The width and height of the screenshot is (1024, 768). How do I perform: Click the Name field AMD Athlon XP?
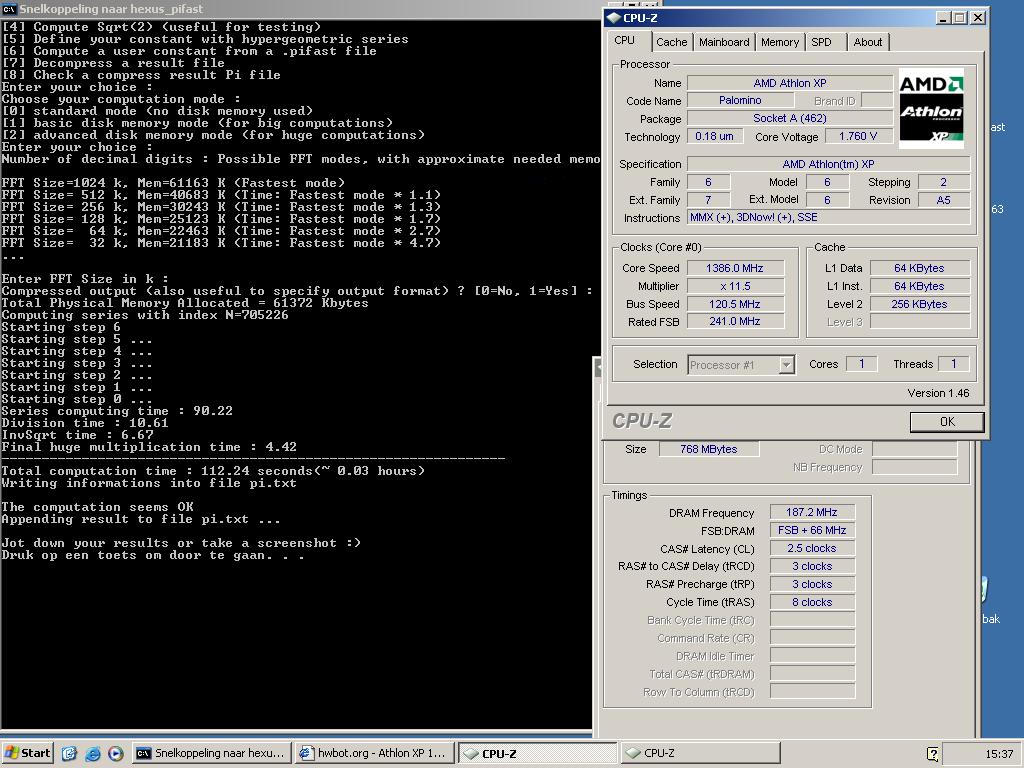tap(790, 83)
